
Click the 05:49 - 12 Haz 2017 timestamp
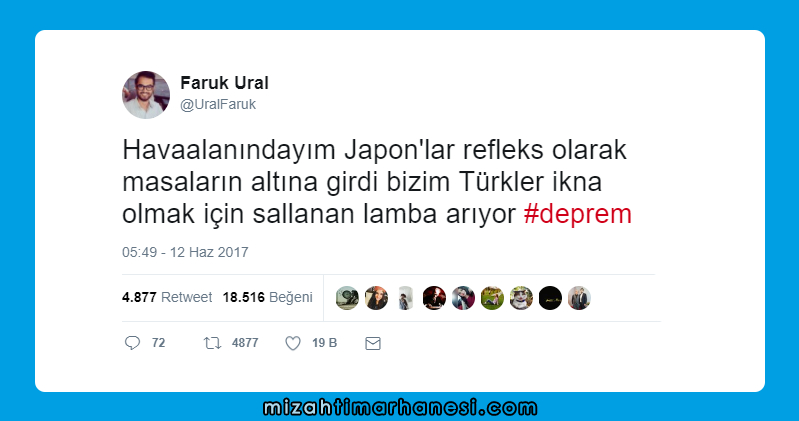click(x=185, y=252)
